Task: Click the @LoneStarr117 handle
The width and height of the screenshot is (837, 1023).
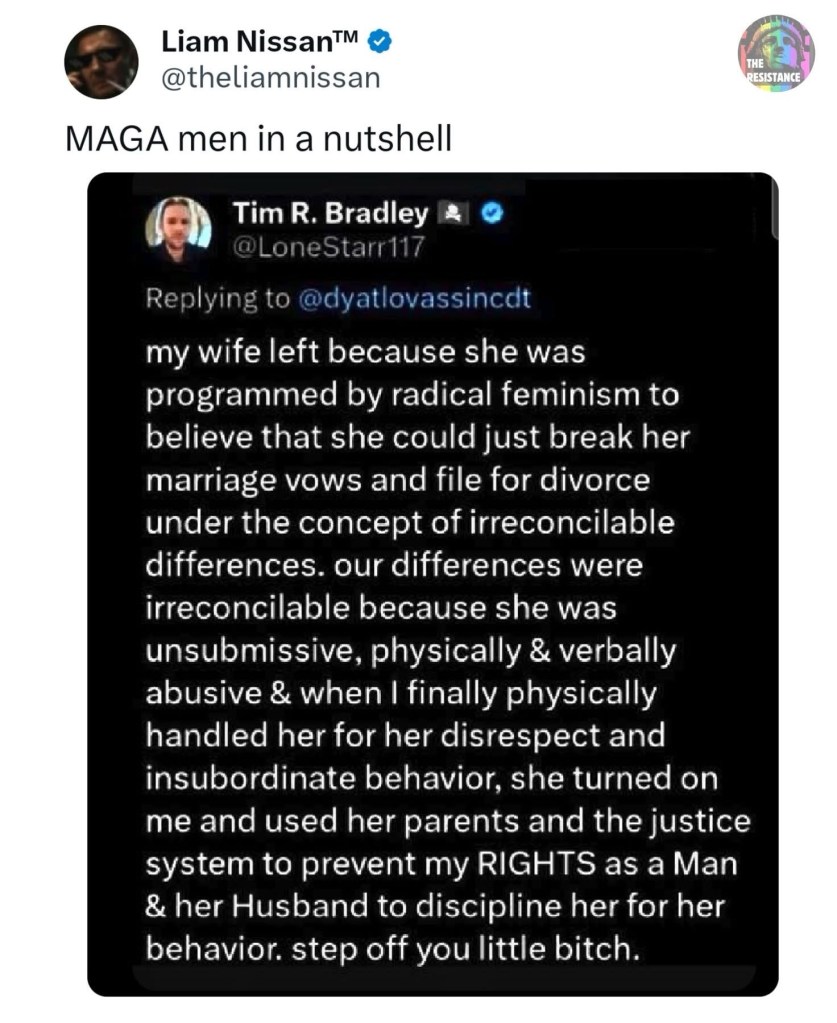Action: (314, 246)
